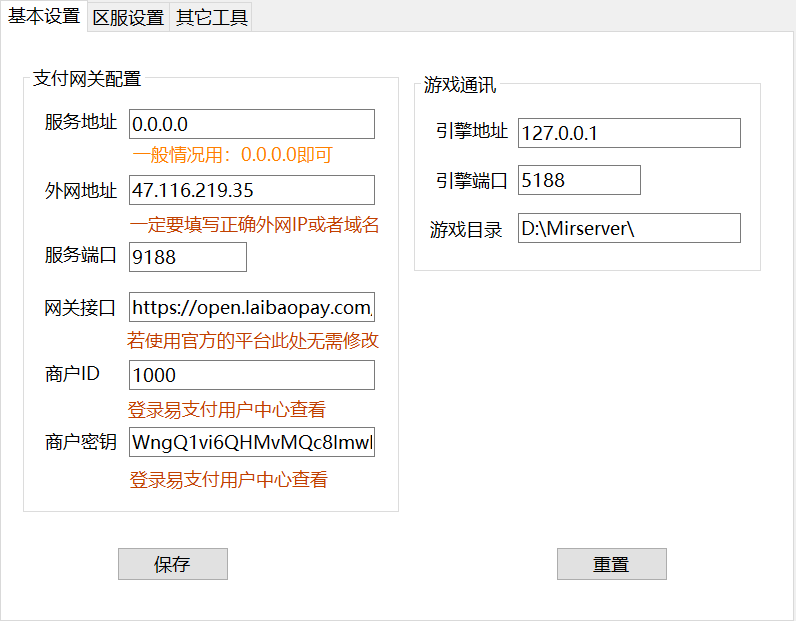Click the hint 若使用官方的平台此处无需修改
This screenshot has height=621, width=796.
[253, 340]
